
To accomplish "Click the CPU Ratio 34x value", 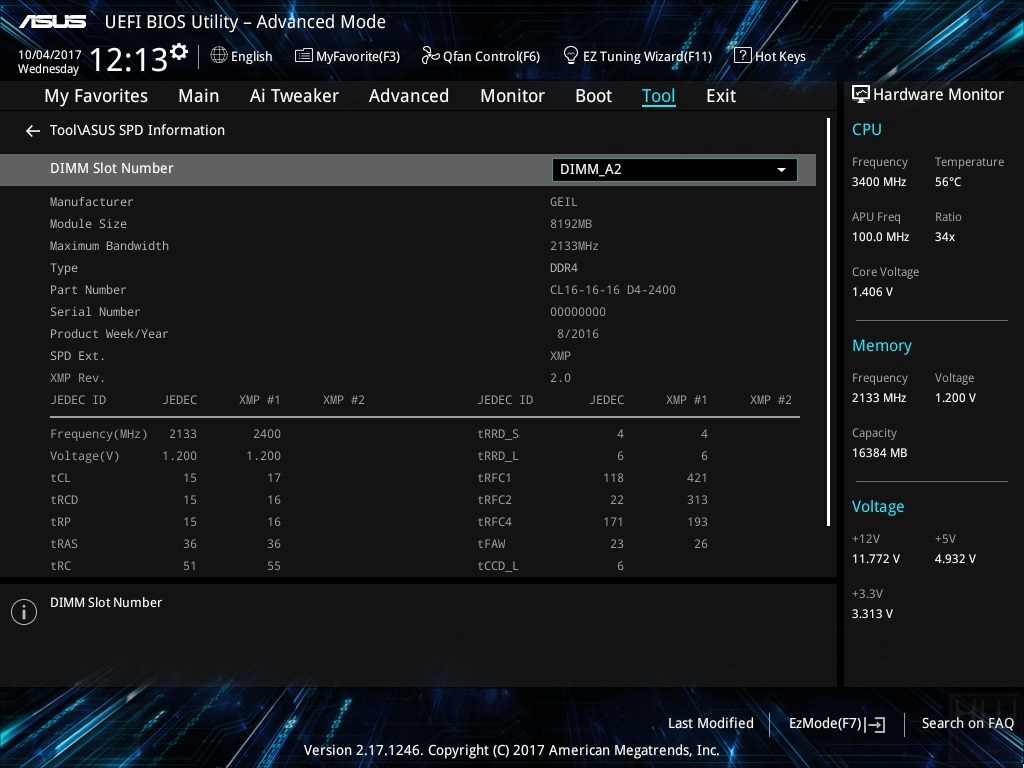I will 944,237.
